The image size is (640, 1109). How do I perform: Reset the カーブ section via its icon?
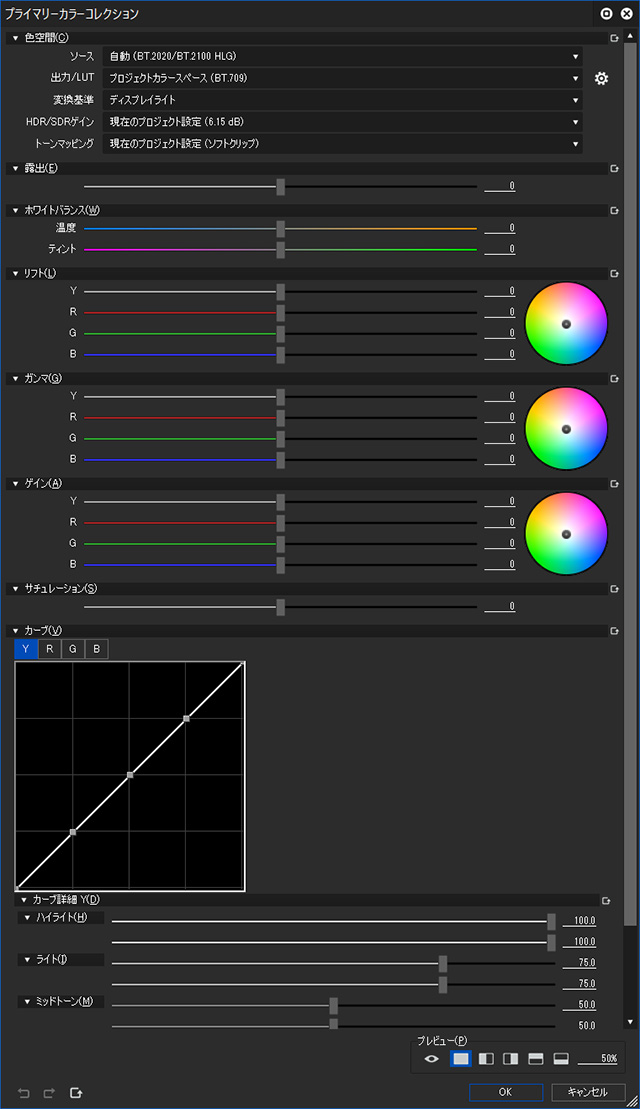click(x=615, y=631)
